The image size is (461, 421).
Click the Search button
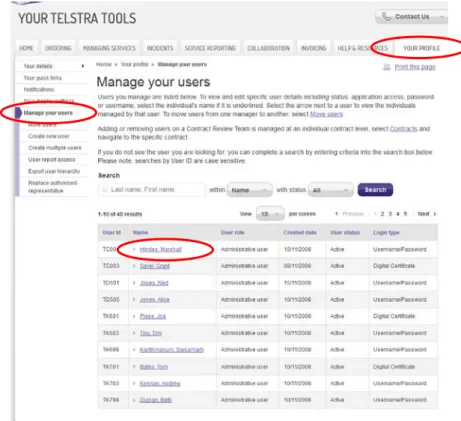[x=375, y=190]
